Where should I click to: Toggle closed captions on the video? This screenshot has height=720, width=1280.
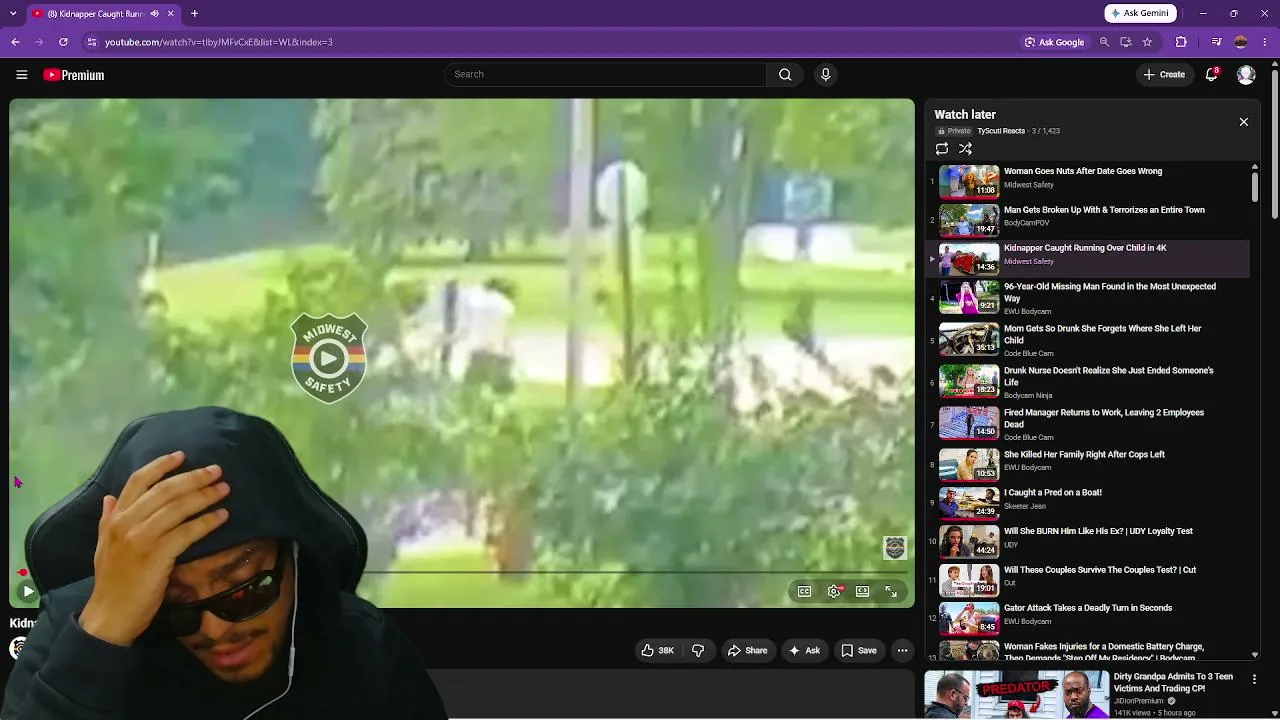(804, 591)
